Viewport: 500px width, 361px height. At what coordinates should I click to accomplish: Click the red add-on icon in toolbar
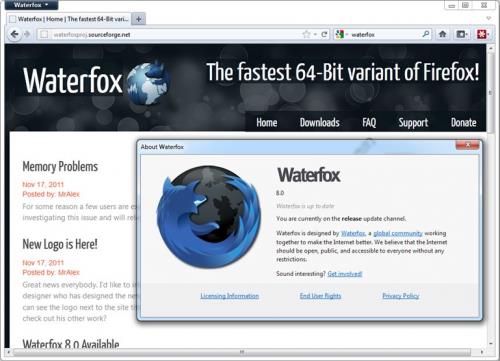[x=482, y=34]
